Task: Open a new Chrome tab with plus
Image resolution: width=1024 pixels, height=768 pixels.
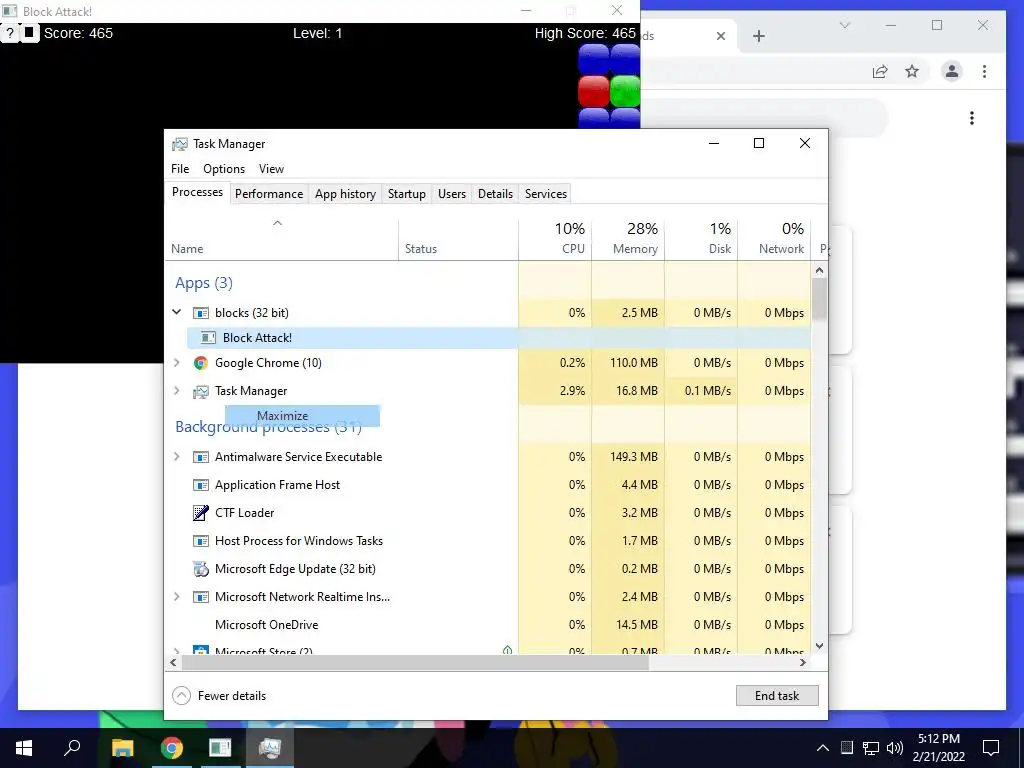Action: pyautogui.click(x=759, y=36)
